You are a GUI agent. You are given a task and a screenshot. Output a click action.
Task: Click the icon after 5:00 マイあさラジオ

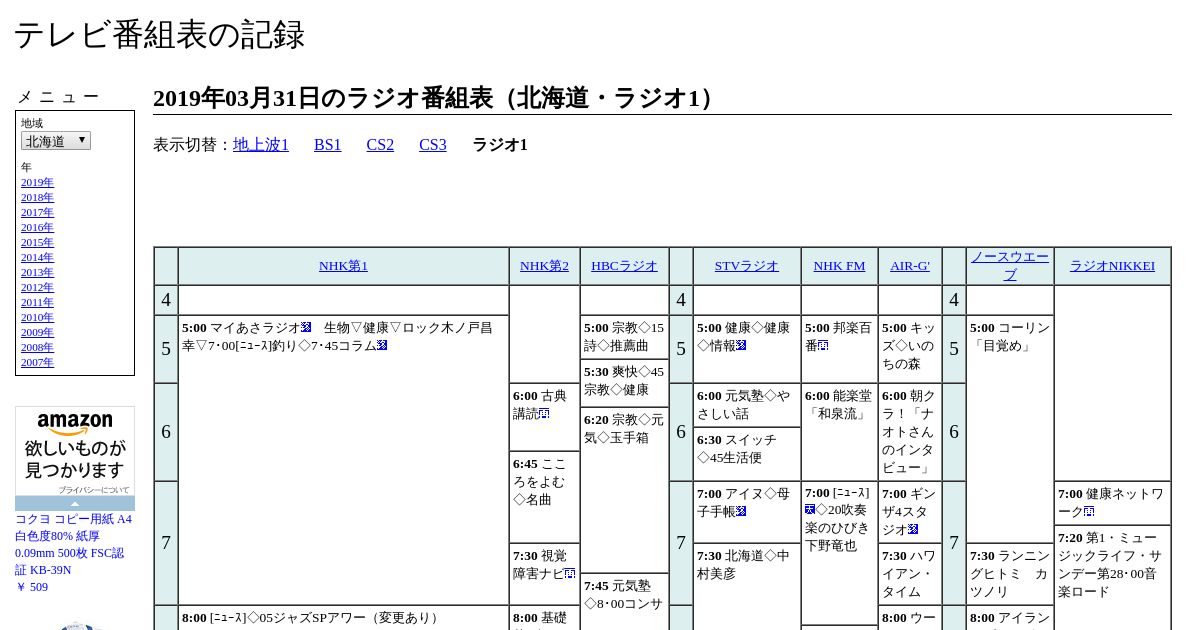(x=306, y=328)
